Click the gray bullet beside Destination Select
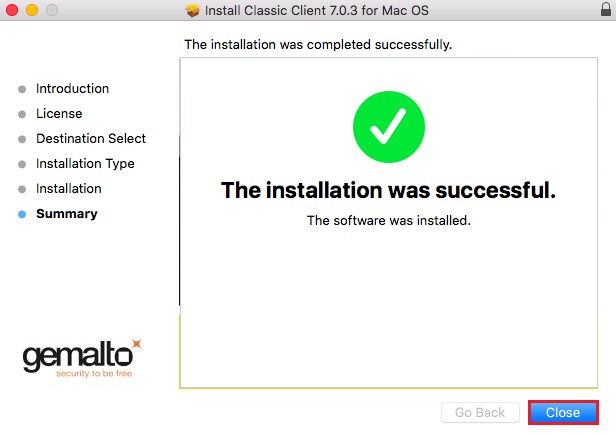 22,139
